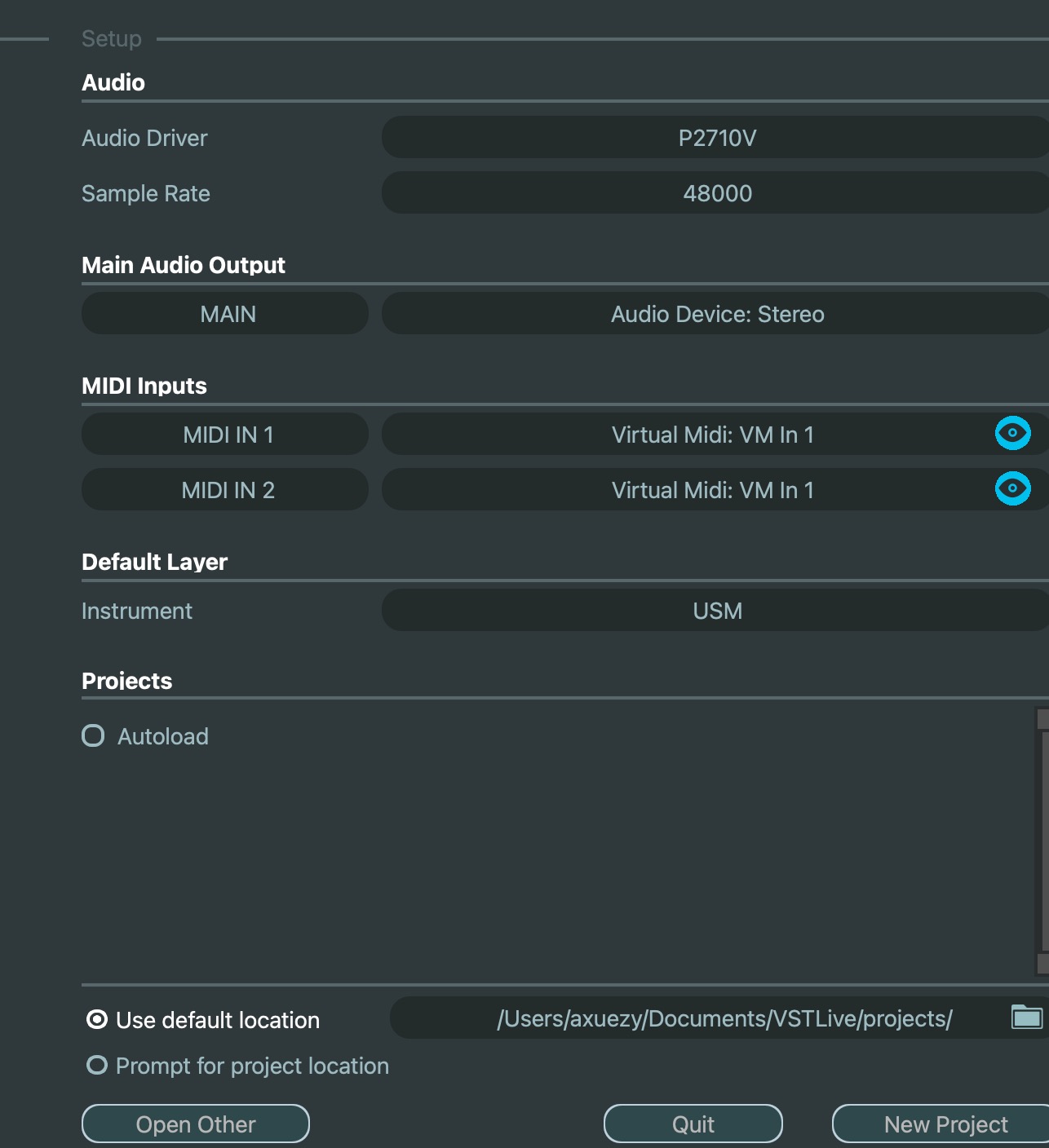Screen dimensions: 1049x1148
Task: Open Instrument dropdown showing USM
Action: tap(715, 611)
